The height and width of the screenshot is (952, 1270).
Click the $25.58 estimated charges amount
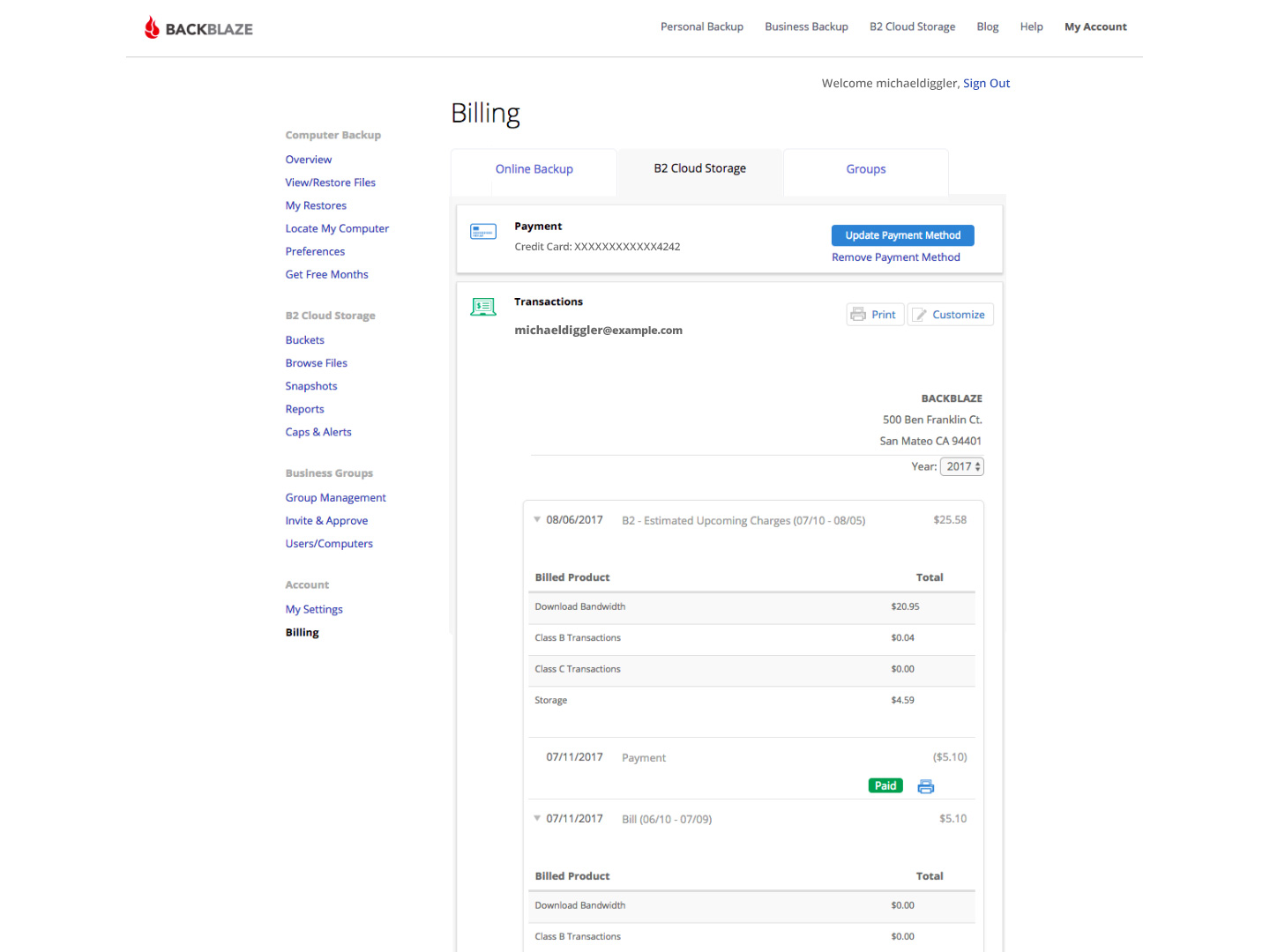click(x=949, y=520)
